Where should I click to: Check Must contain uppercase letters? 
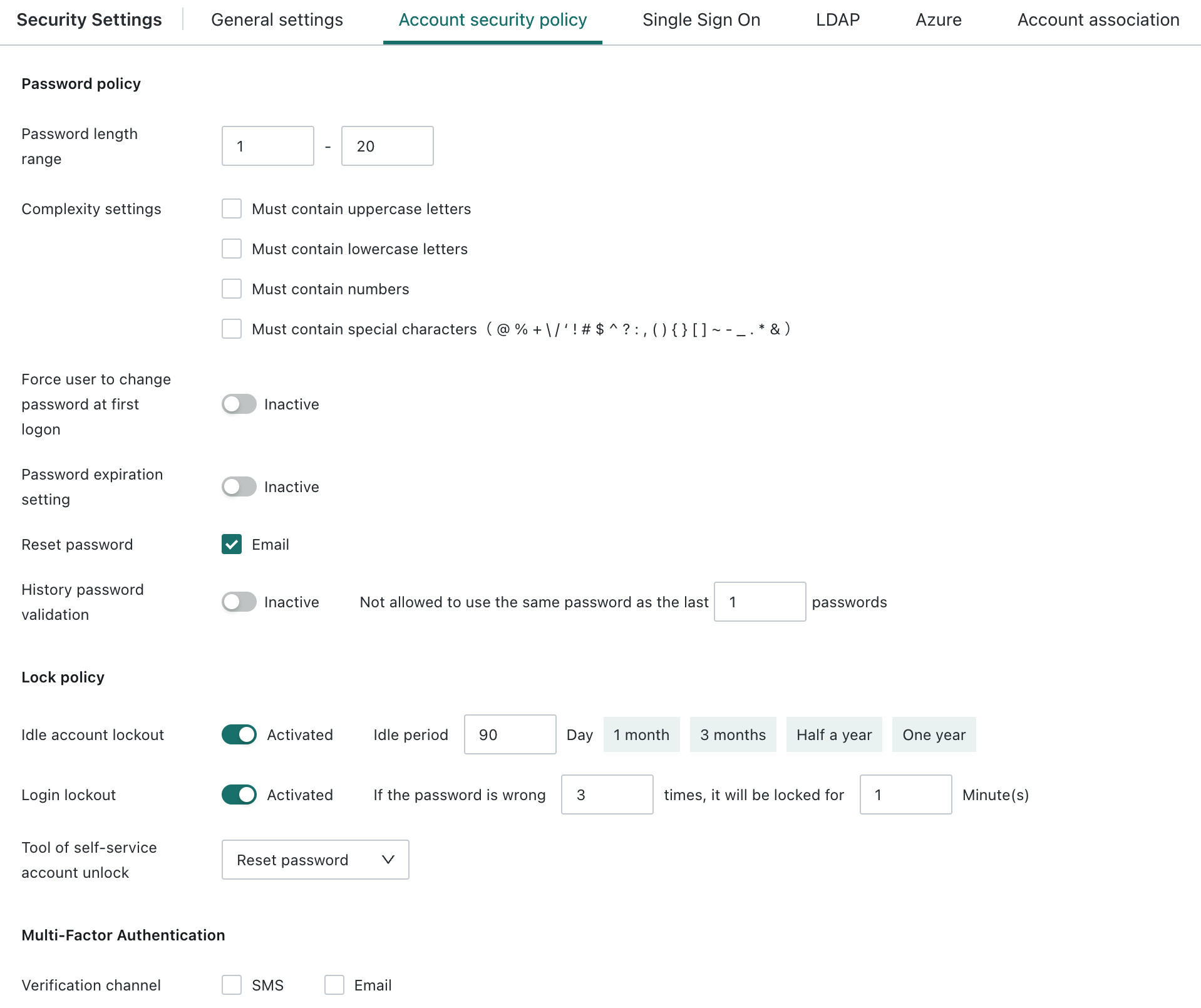pyautogui.click(x=232, y=208)
